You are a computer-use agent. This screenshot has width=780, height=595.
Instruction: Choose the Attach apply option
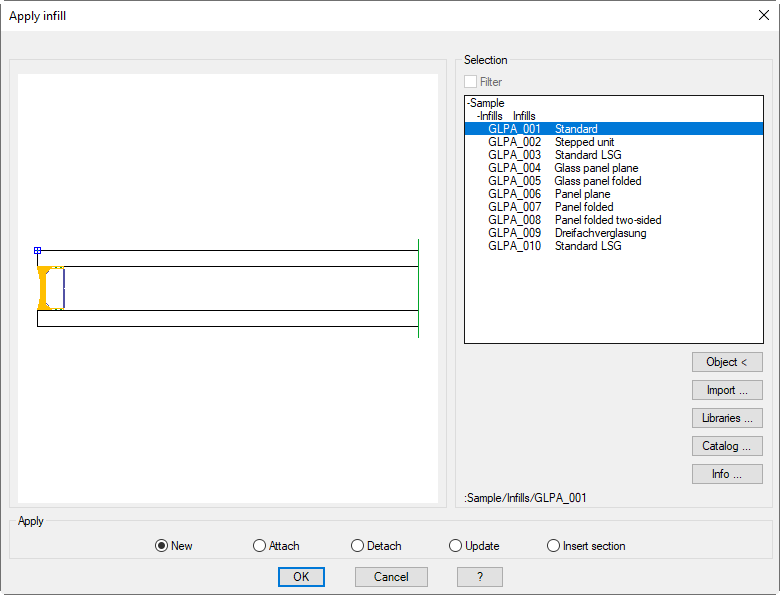point(259,546)
